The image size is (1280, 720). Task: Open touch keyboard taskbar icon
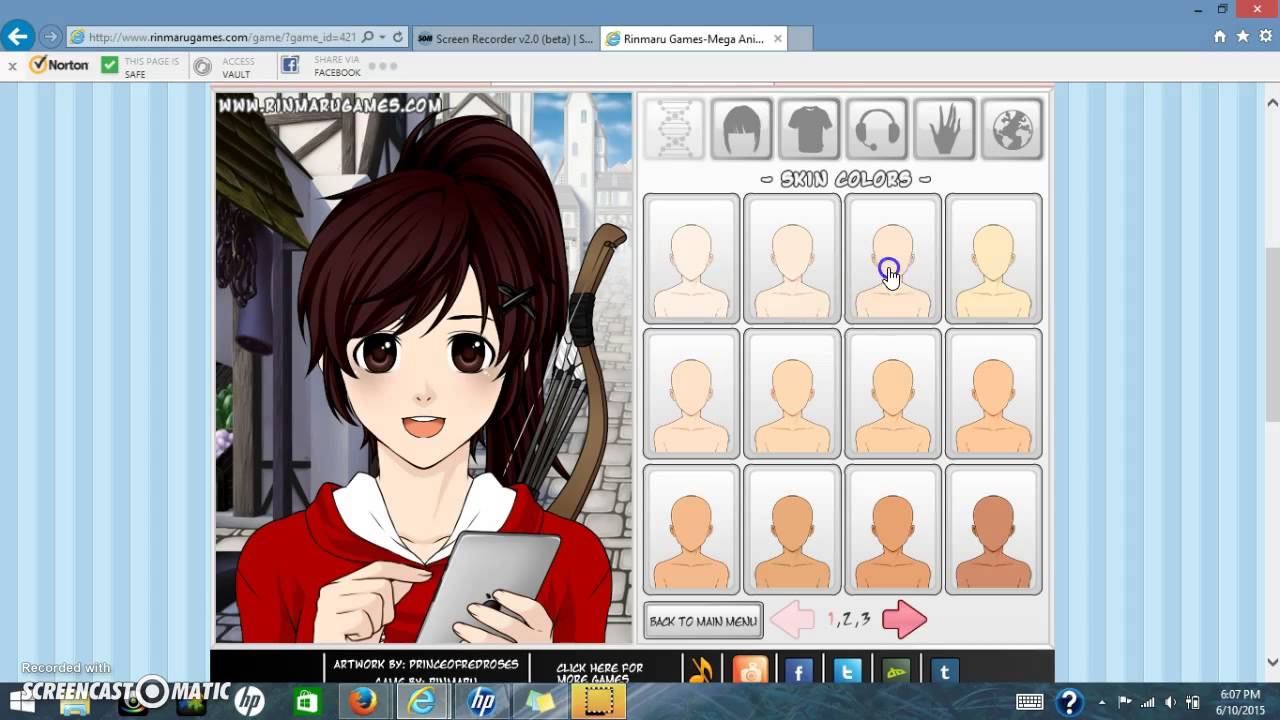pos(1029,702)
